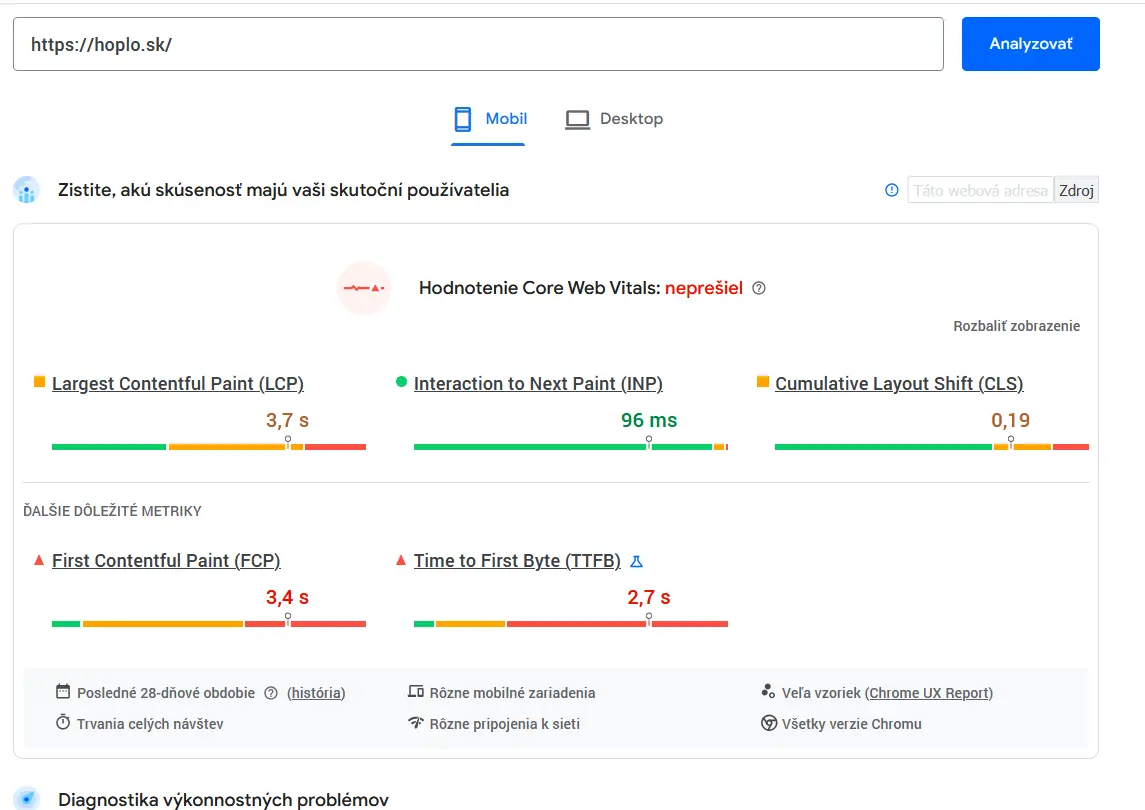
Task: Click the experimental flask icon next to TTFB
Action: tap(637, 561)
